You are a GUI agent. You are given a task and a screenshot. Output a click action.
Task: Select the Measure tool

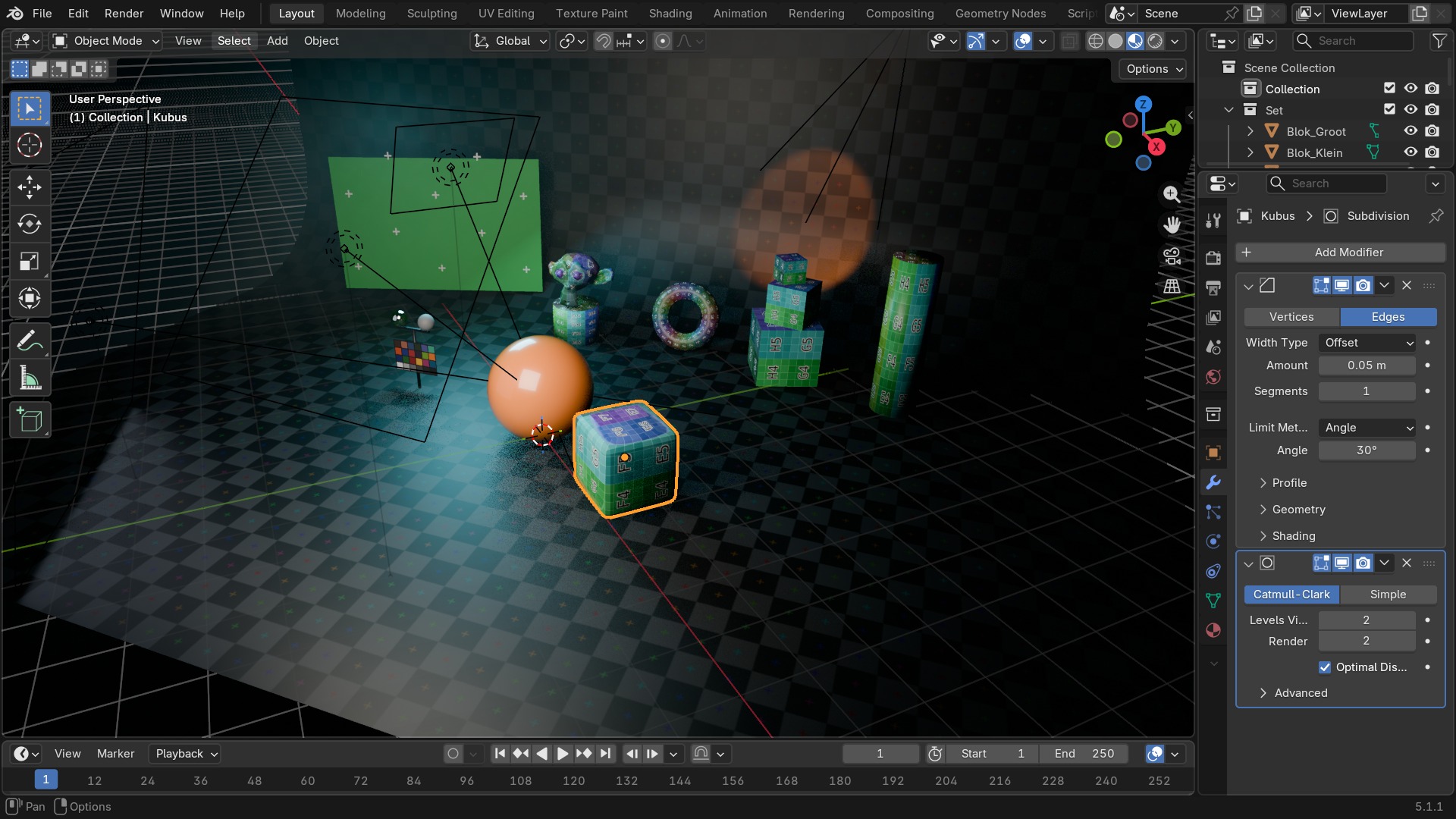[30, 378]
